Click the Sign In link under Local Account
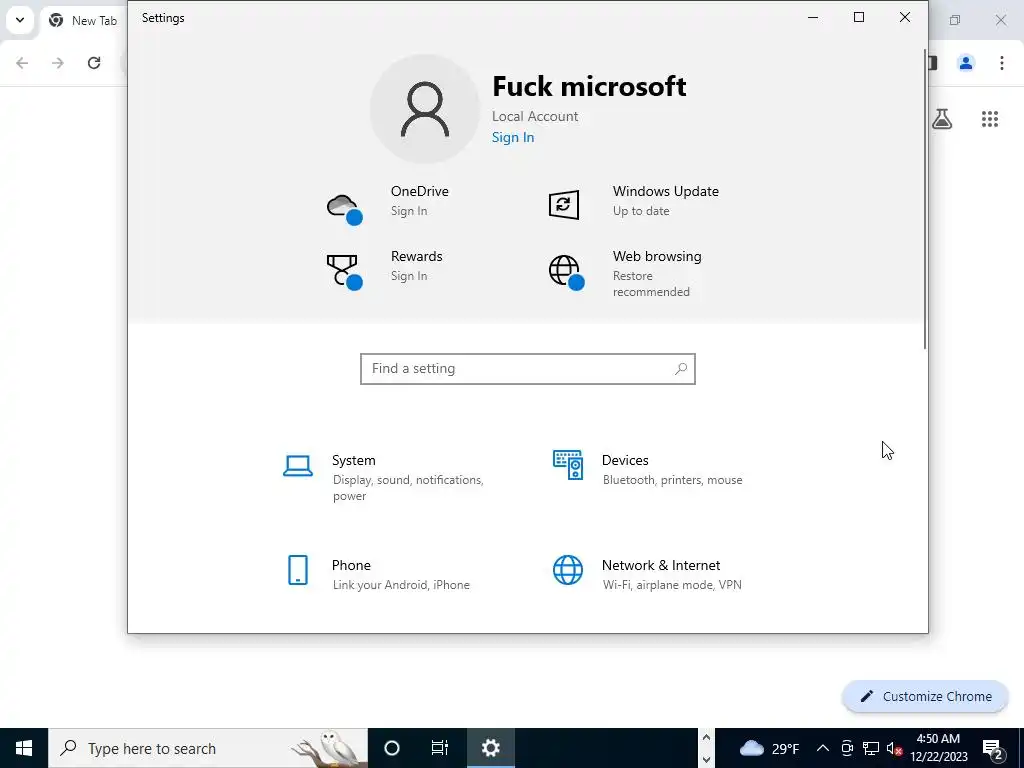 [513, 137]
